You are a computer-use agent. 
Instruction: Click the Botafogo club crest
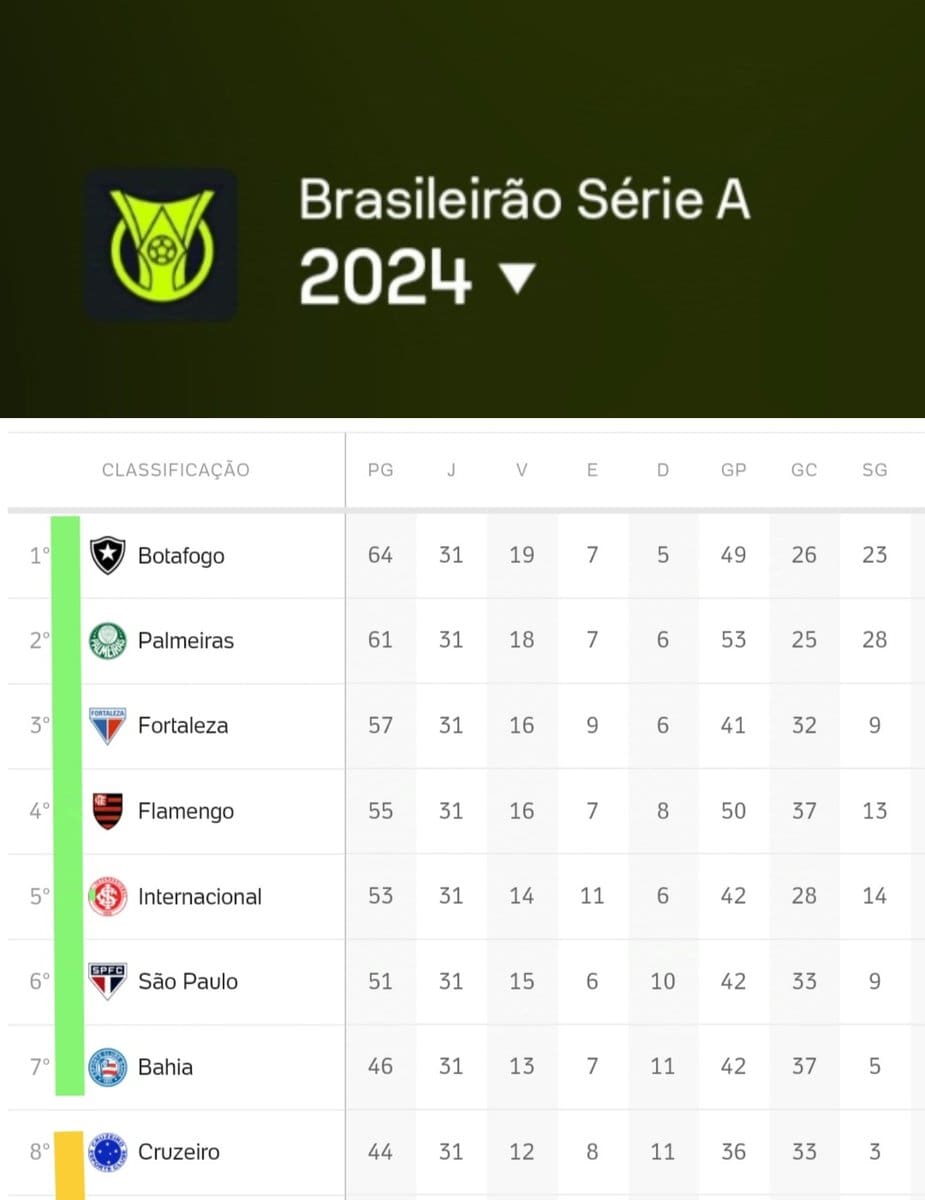[108, 555]
